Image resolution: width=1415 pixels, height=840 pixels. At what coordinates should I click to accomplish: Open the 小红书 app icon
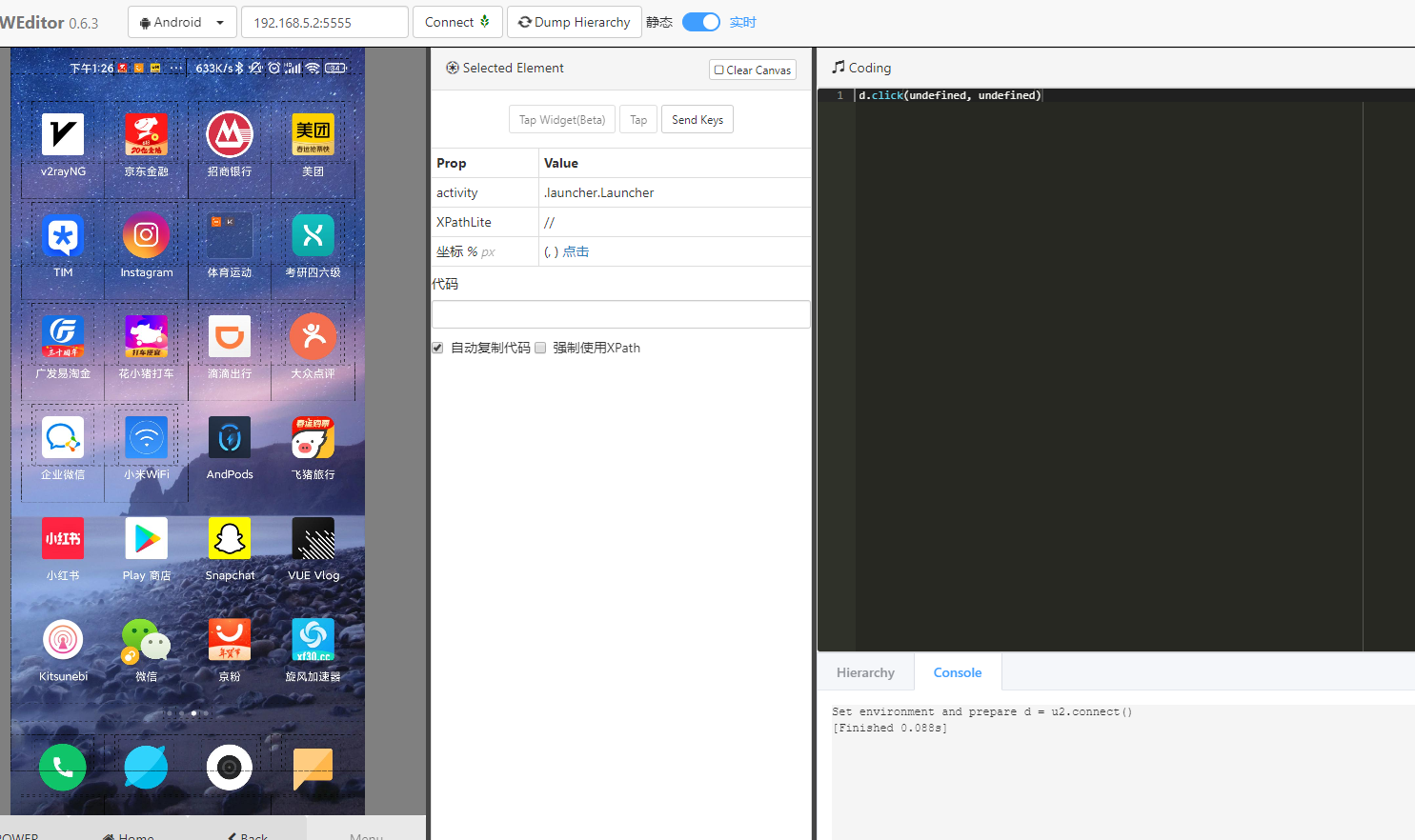pos(63,539)
